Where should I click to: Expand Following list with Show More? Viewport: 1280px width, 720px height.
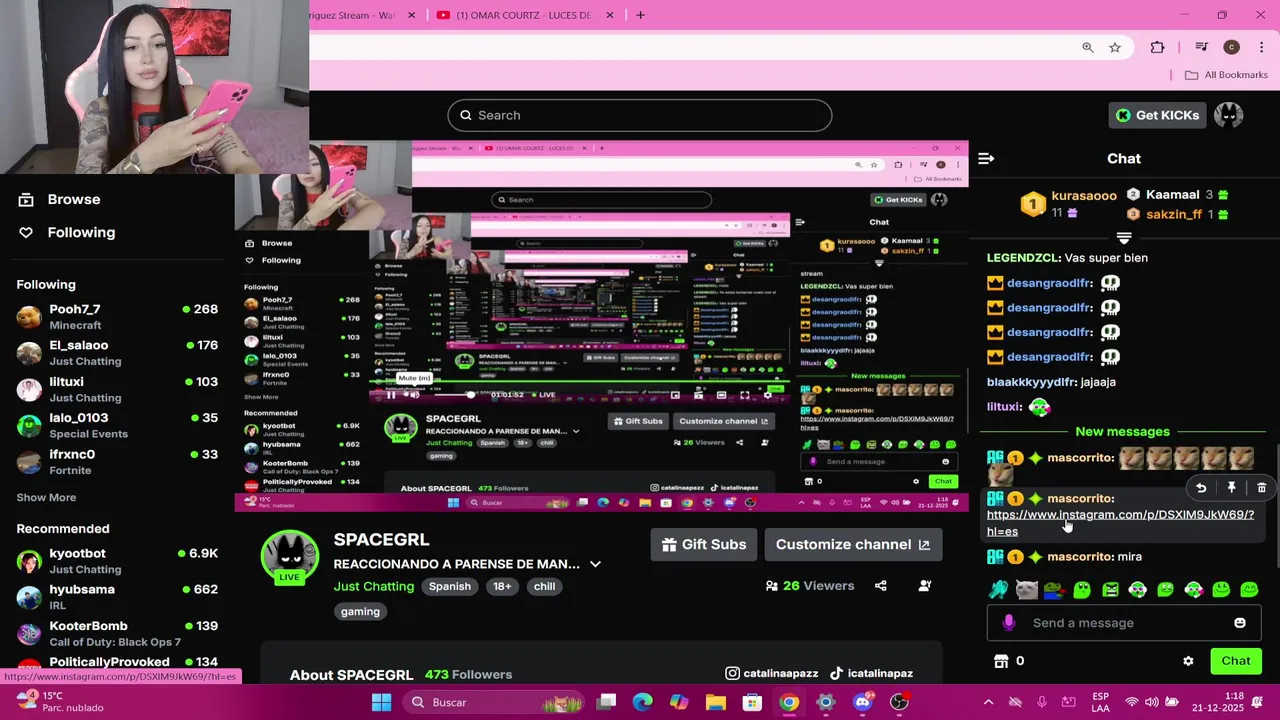[x=46, y=497]
